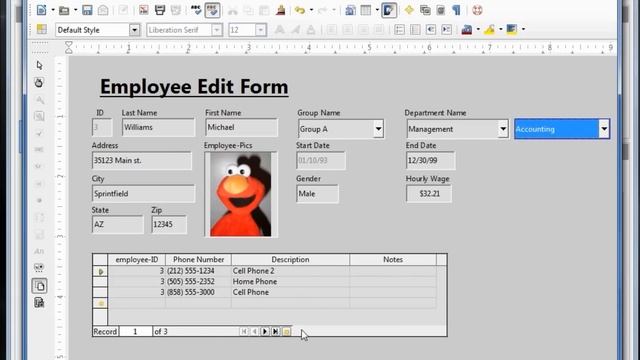Open the recent documents arrow beside Open
This screenshot has width=640, height=360.
coord(76,10)
